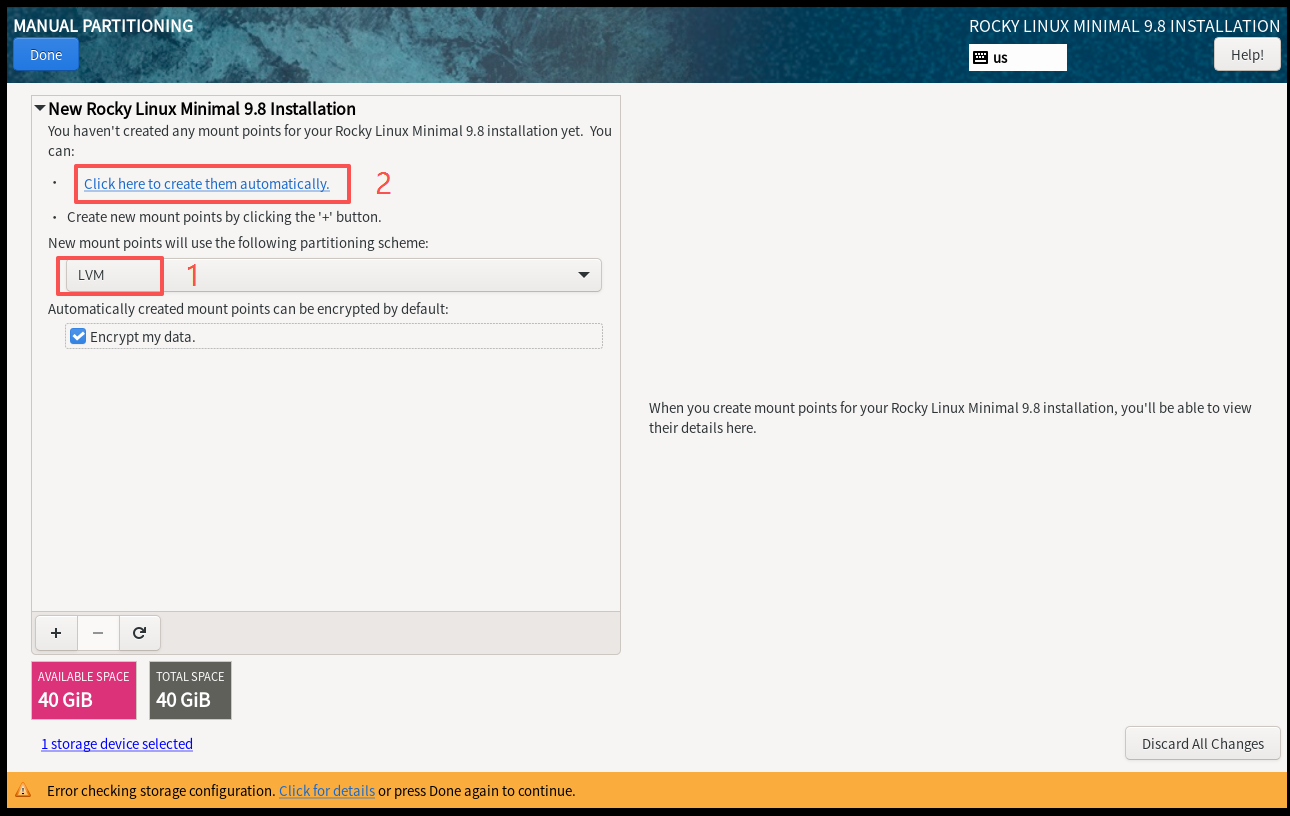Image resolution: width=1290 pixels, height=816 pixels.
Task: Click the ROCKY LINUX MINIMAL 9.8 INSTALLATION title
Action: pyautogui.click(x=1125, y=26)
